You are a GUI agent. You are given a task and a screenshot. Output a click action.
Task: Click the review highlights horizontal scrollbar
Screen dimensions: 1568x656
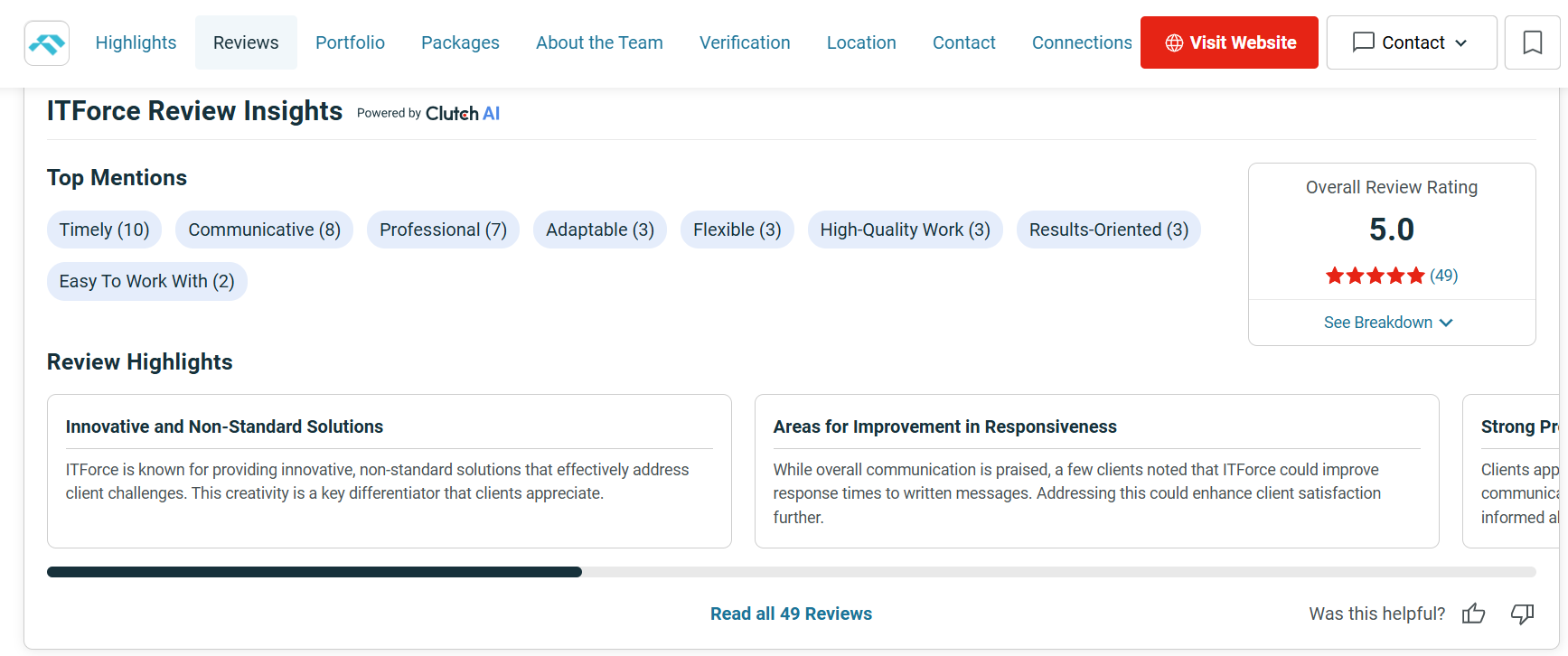coord(791,572)
